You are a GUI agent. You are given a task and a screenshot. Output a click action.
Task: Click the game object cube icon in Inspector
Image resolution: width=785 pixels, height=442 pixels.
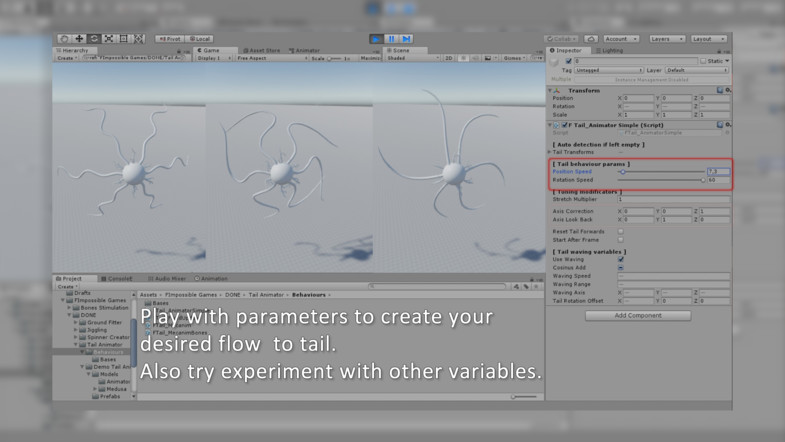tap(555, 62)
